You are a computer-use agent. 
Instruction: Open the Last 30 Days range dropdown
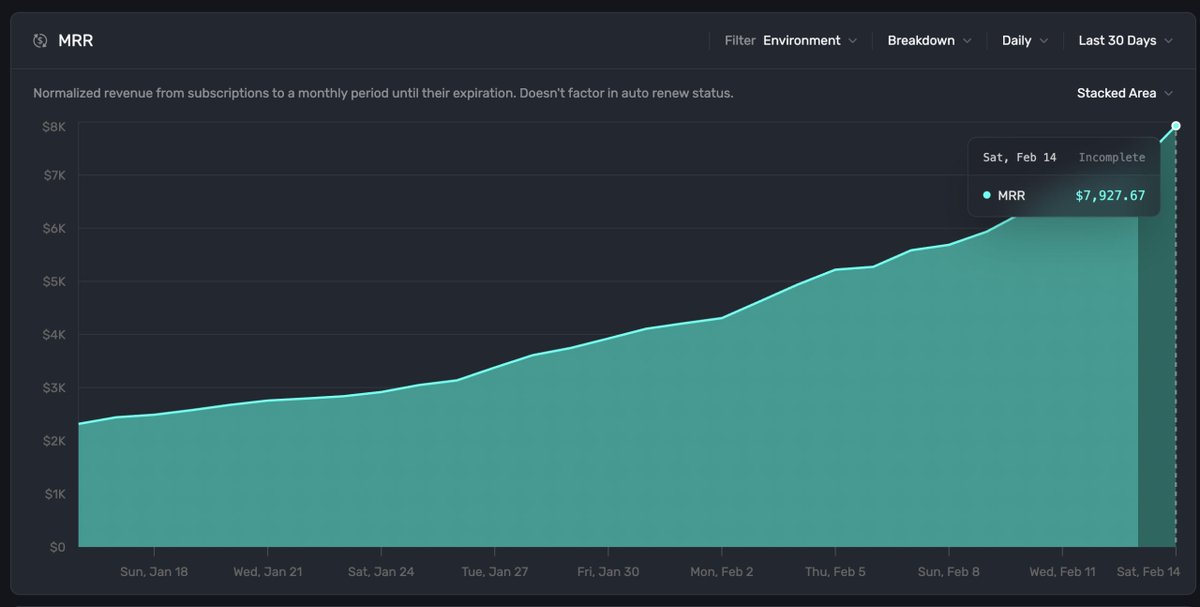1125,41
